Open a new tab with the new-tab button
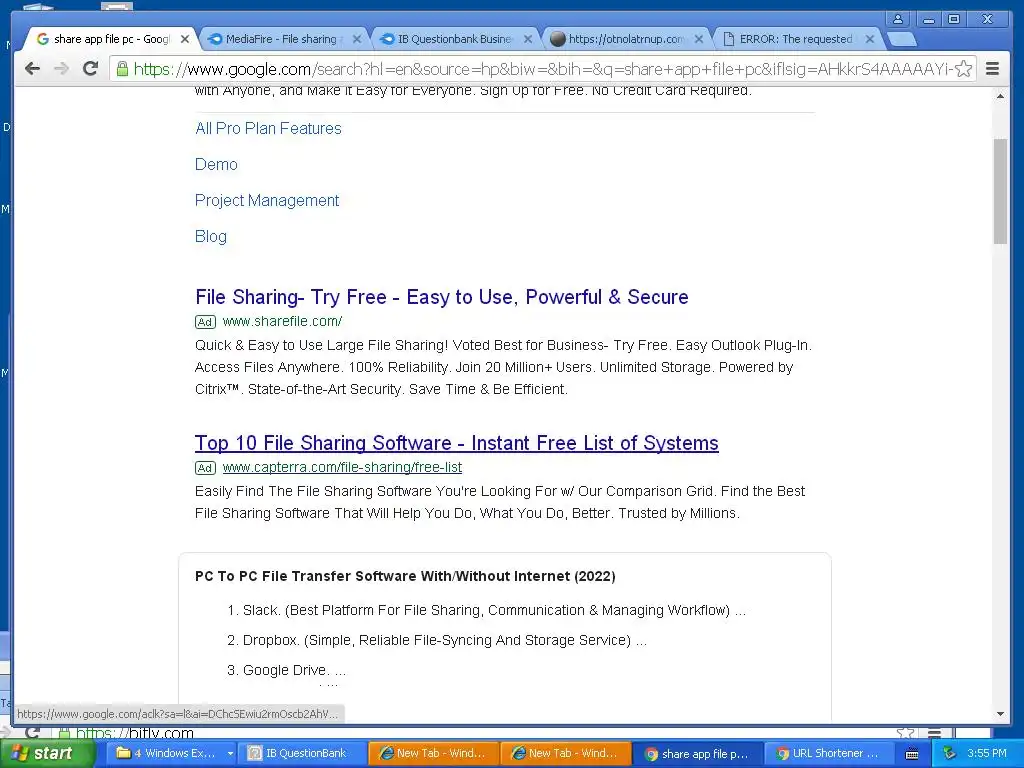 (x=902, y=39)
